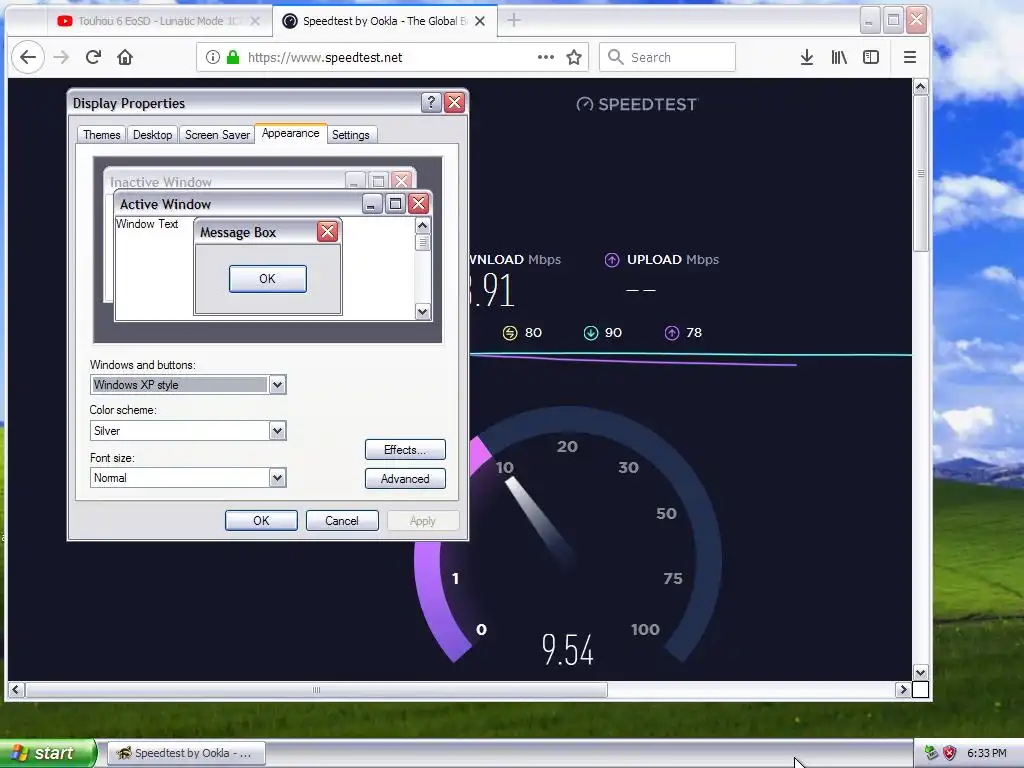Click the preview window scrollbar down arrow
This screenshot has height=768, width=1024.
coord(423,312)
